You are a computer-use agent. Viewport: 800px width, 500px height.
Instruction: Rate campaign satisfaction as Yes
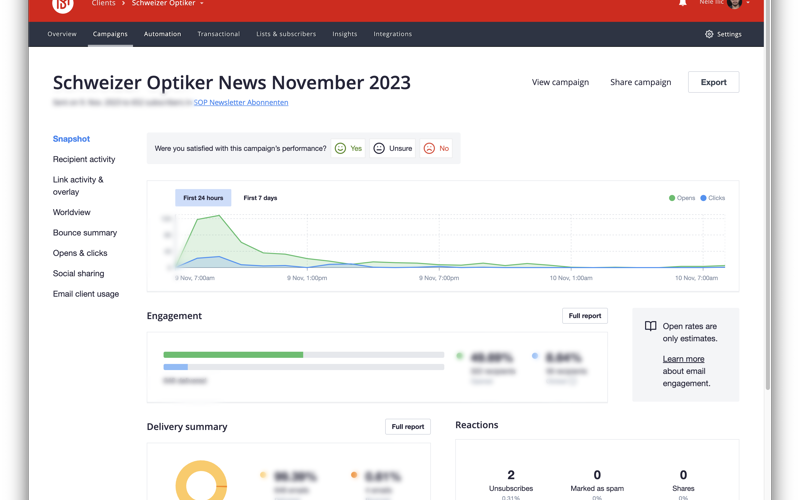coord(348,148)
